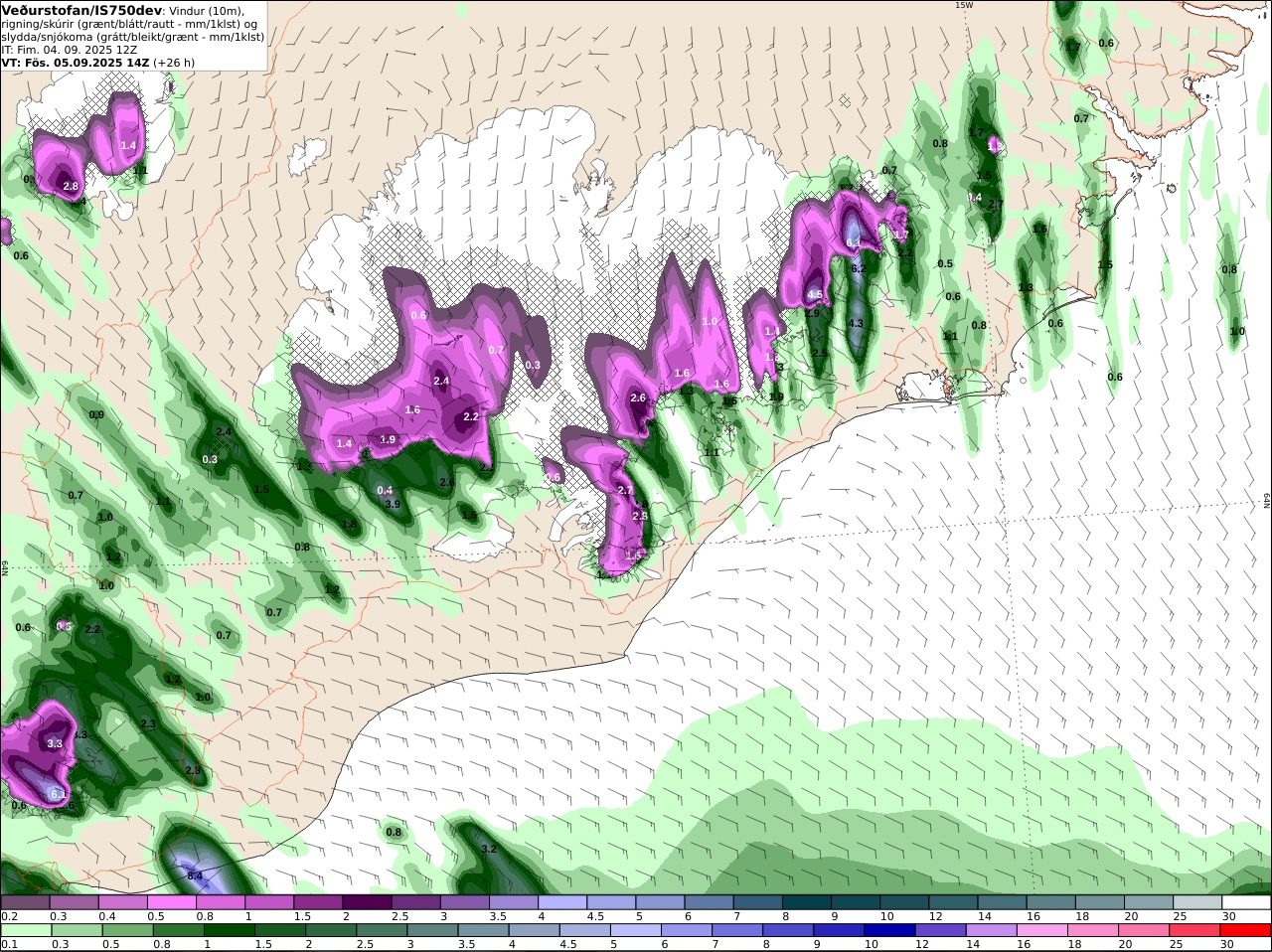Click the '0.1' label on the rain legend
The width and height of the screenshot is (1272, 952).
pos(9,944)
